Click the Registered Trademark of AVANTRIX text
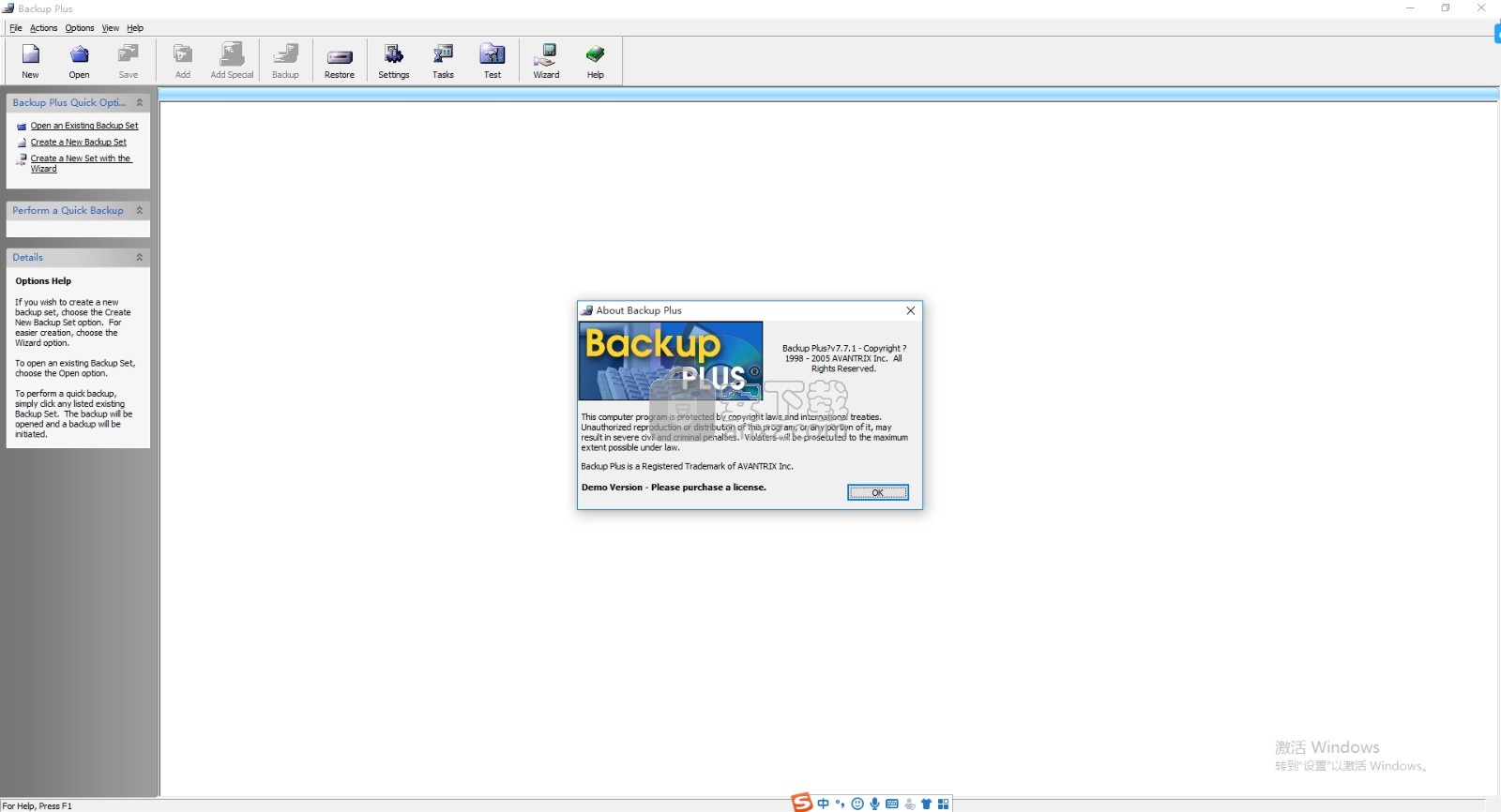 (x=687, y=466)
